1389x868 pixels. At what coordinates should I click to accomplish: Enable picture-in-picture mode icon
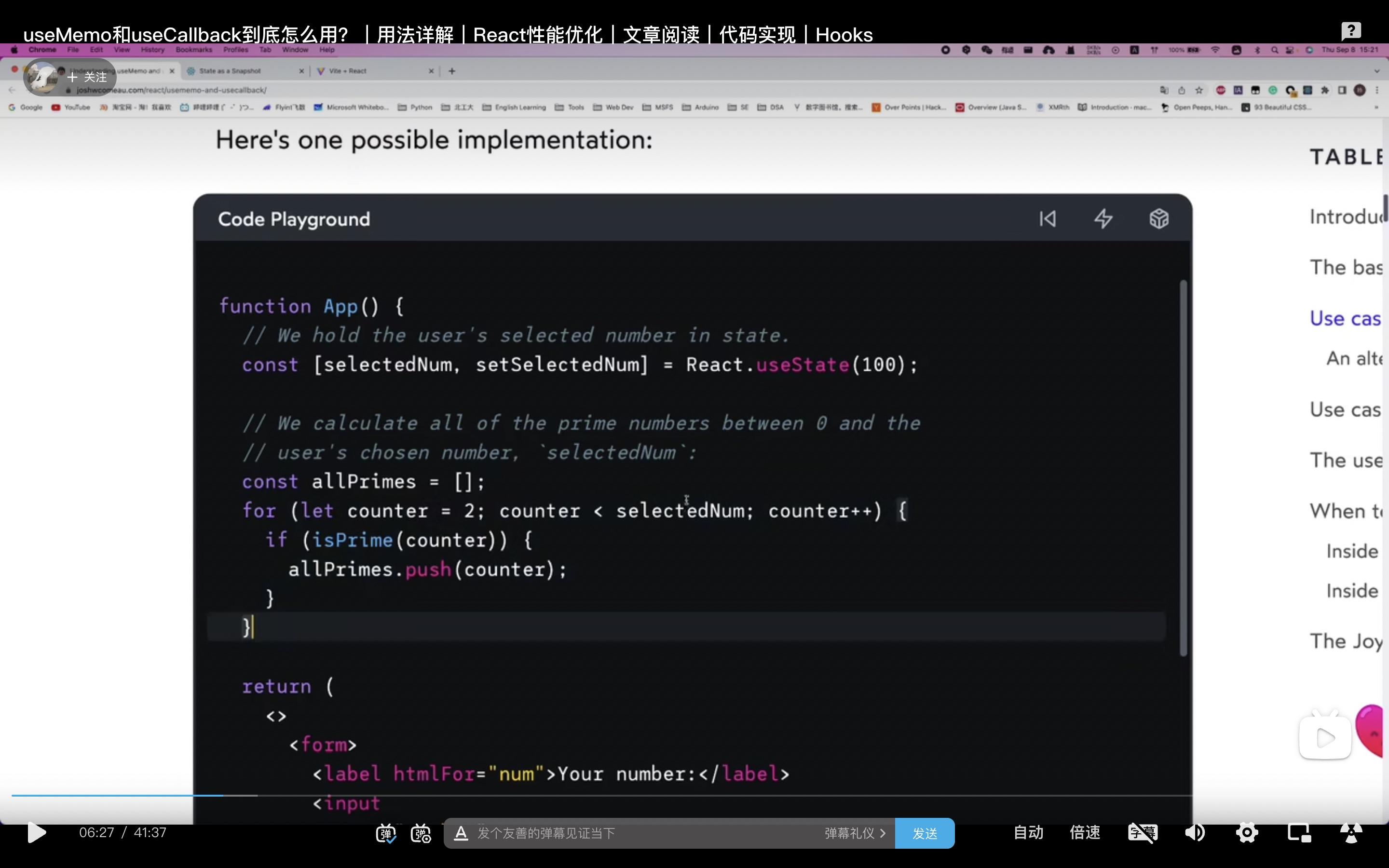pyautogui.click(x=1299, y=832)
